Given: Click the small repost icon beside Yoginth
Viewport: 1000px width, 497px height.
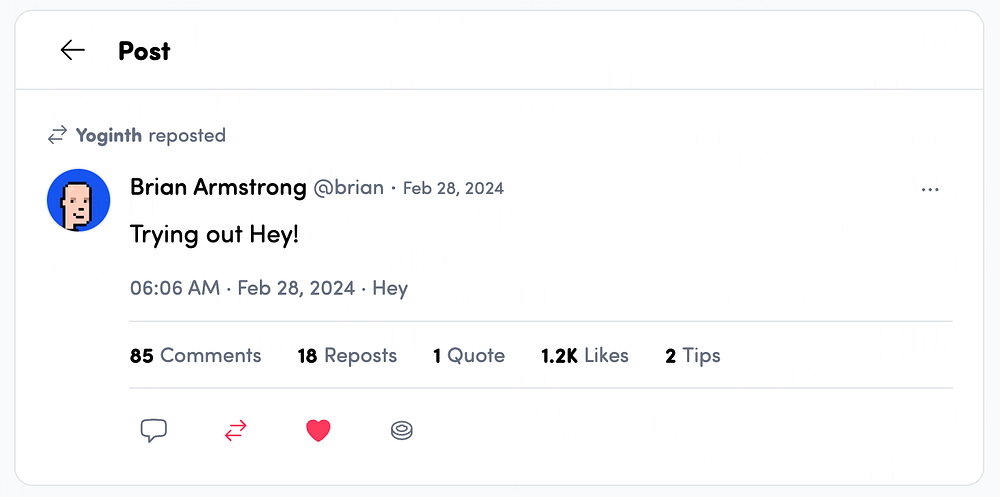Looking at the screenshot, I should (58, 135).
